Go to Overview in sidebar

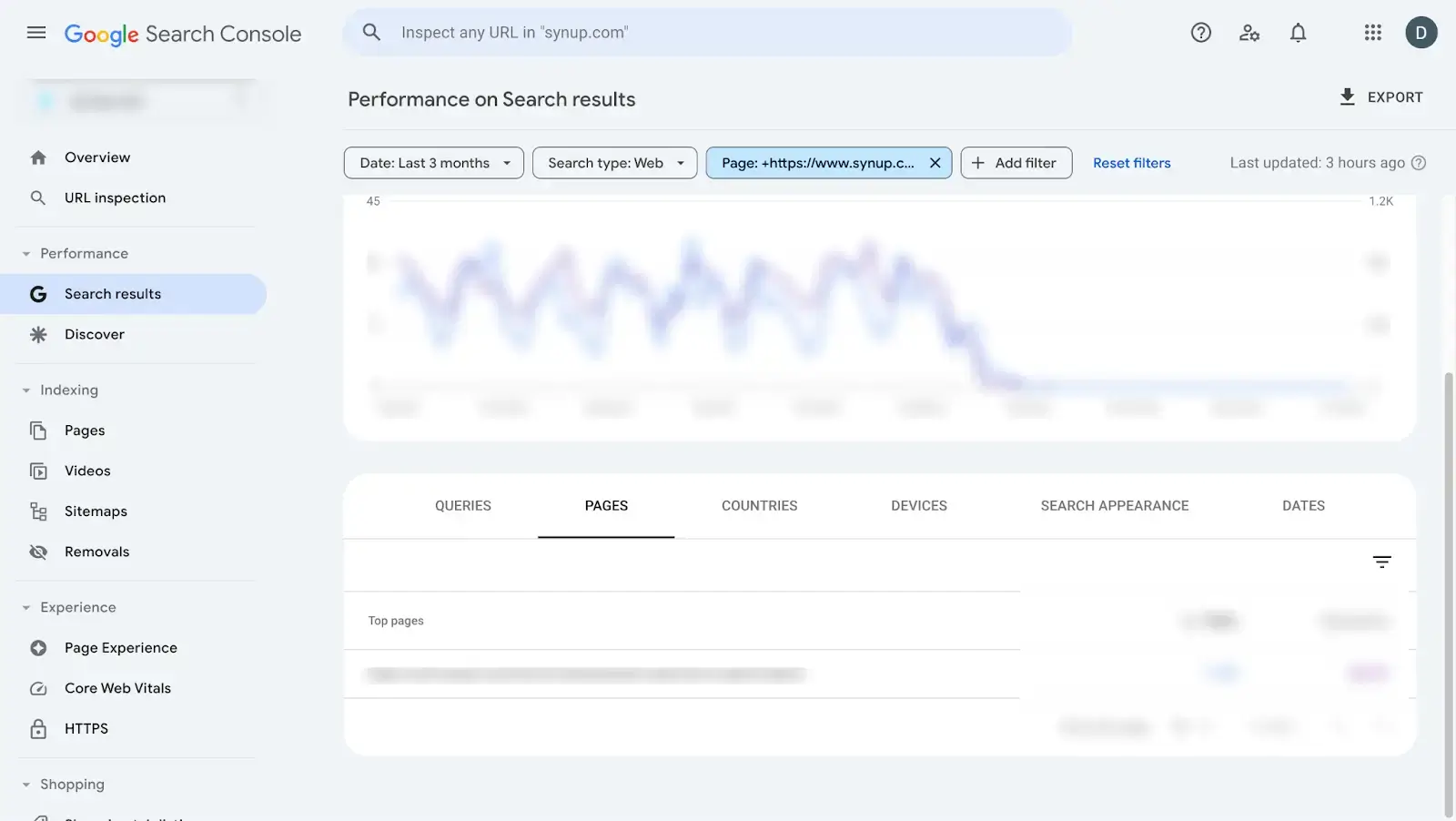(x=97, y=157)
